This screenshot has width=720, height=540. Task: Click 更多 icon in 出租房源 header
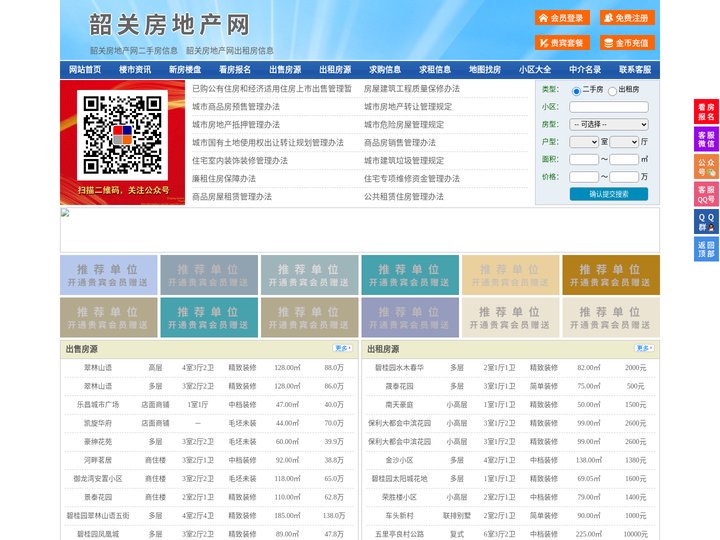click(644, 349)
